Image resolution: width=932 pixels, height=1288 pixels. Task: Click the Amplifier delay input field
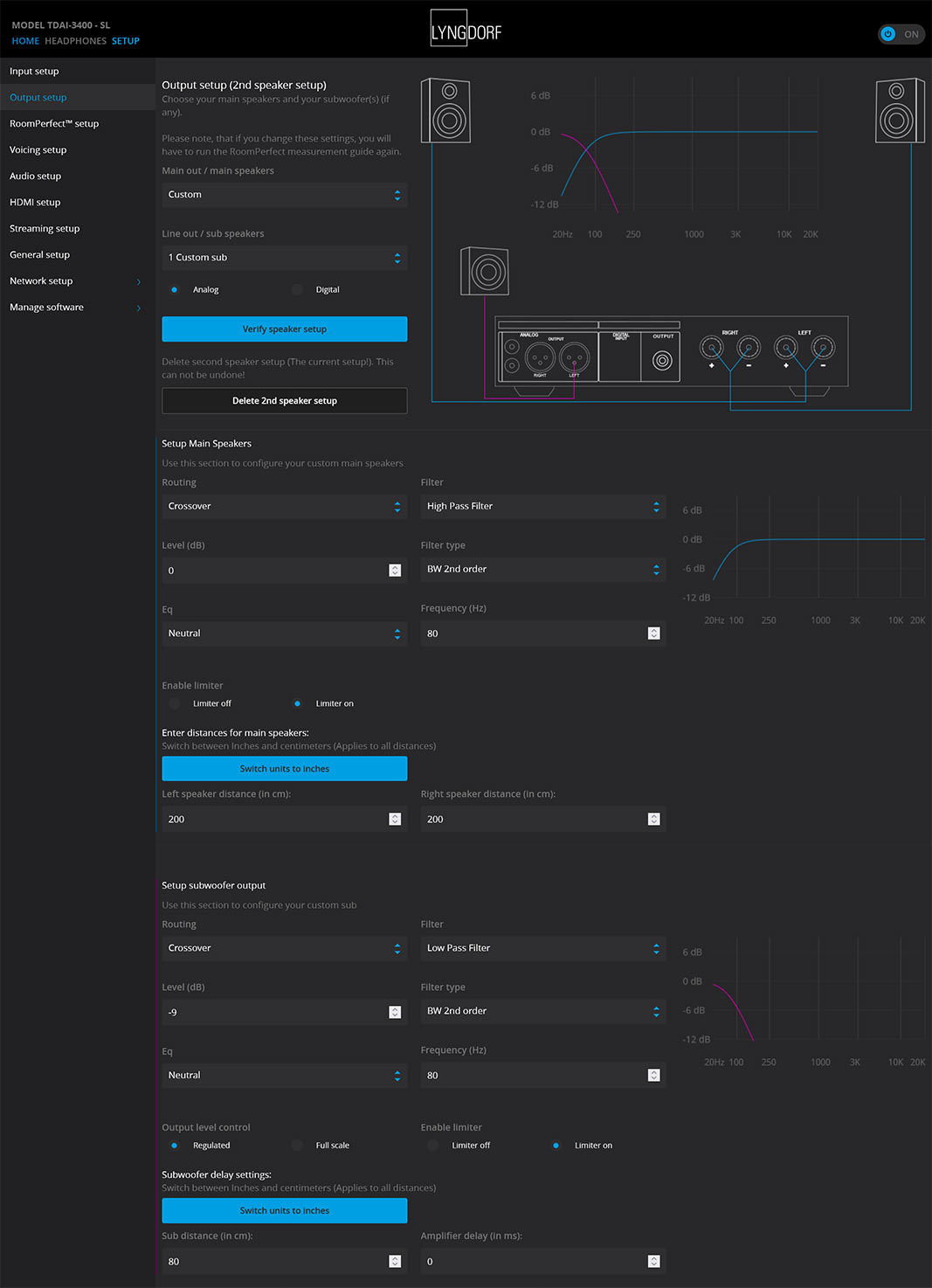tap(543, 1262)
